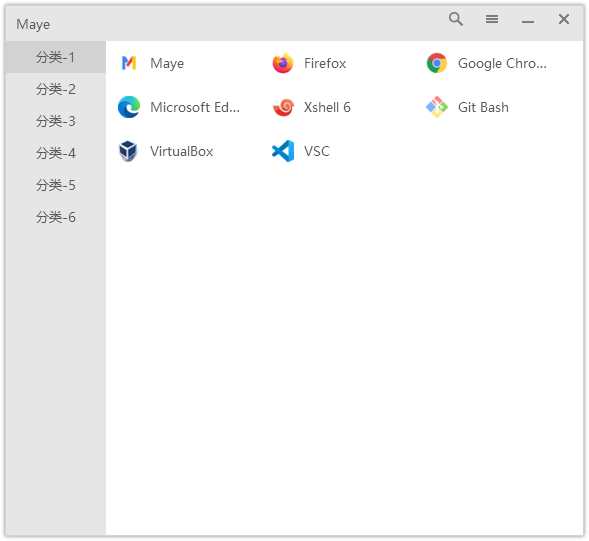Open the Git Bash icon
The height and width of the screenshot is (541, 589).
point(437,107)
